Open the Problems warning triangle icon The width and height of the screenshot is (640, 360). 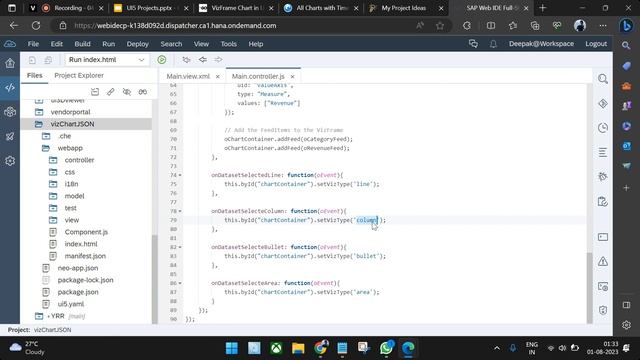pyautogui.click(x=603, y=262)
